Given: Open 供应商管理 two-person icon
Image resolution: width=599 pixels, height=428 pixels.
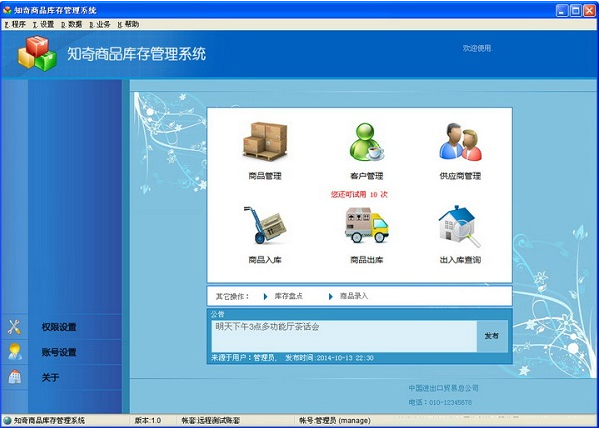Looking at the screenshot, I should point(460,142).
